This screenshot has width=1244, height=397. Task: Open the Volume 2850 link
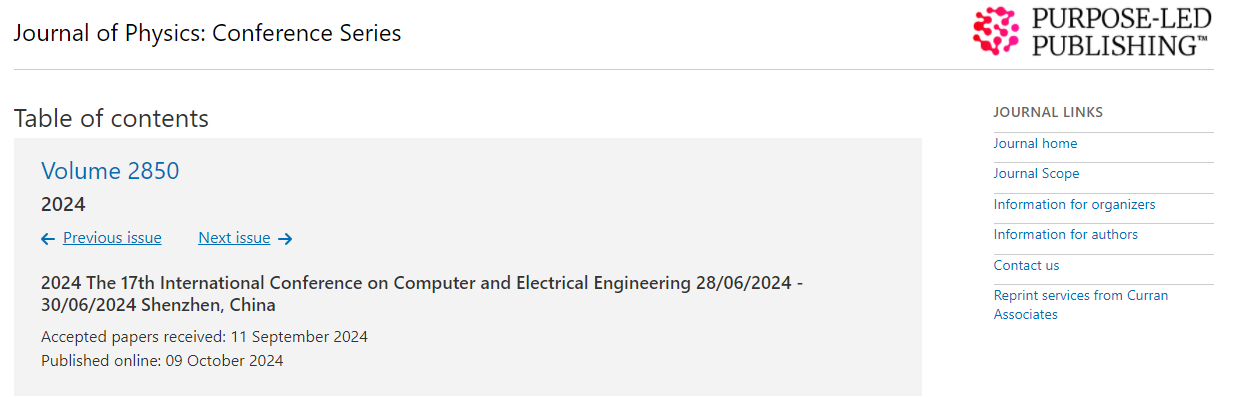pyautogui.click(x=110, y=171)
